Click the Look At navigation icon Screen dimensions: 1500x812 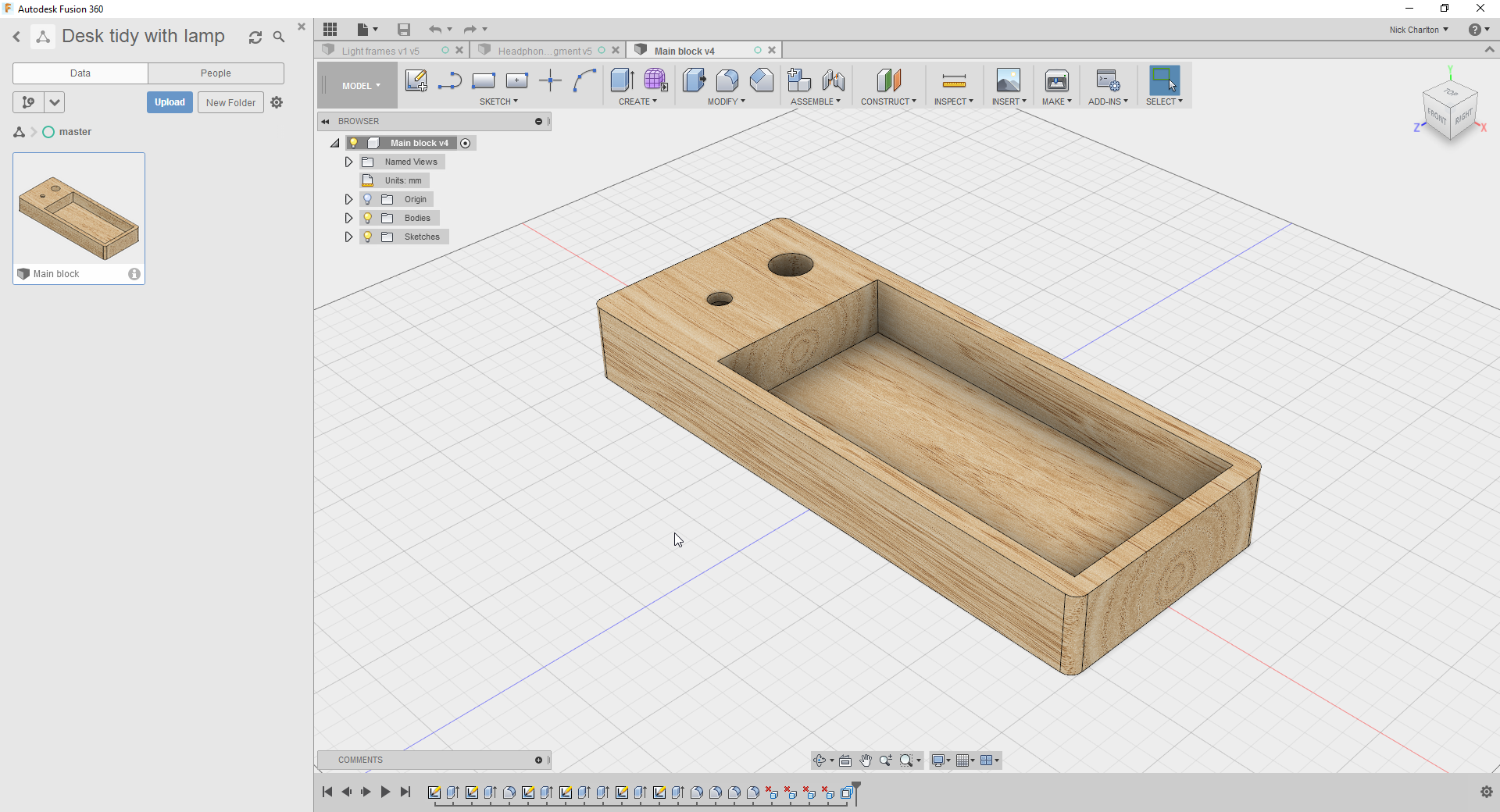(x=845, y=760)
